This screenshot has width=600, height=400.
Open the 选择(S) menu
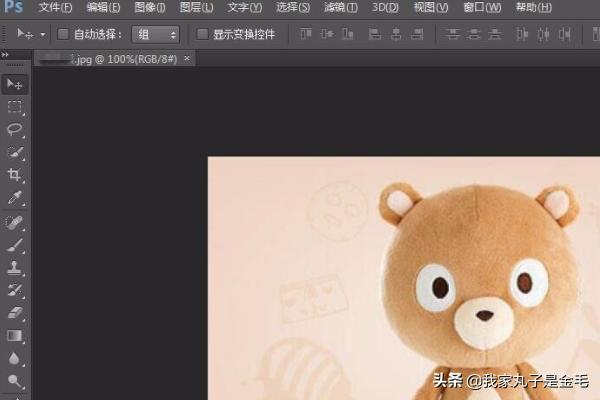tap(293, 7)
